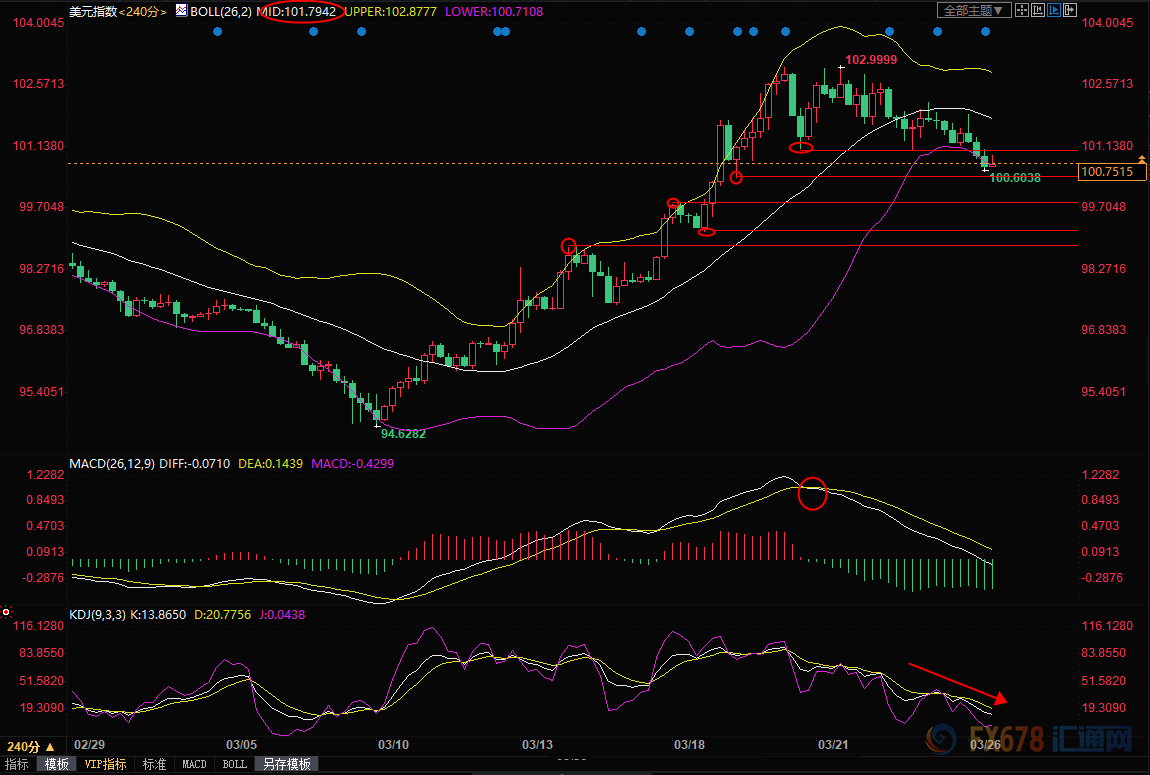Viewport: 1150px width, 775px height.
Task: Click the MACD(26,12,9) indicator label
Action: (x=112, y=464)
